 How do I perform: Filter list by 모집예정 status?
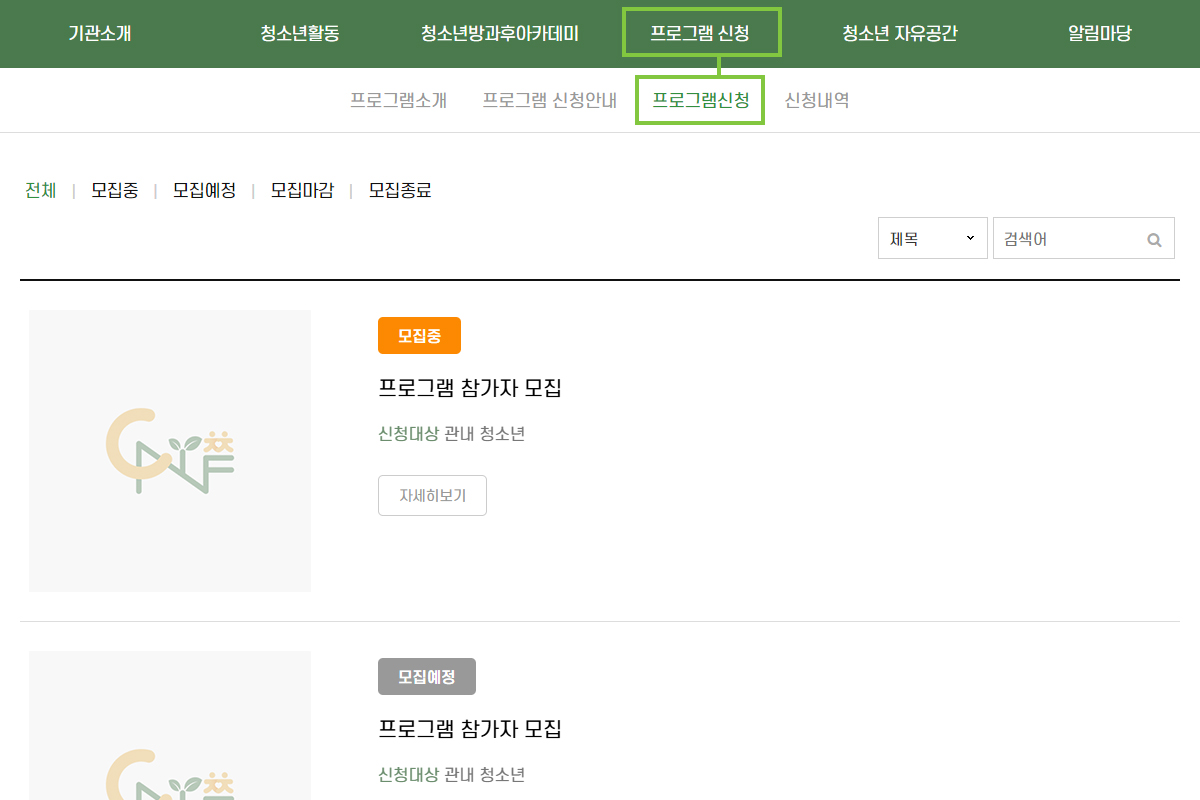205,190
